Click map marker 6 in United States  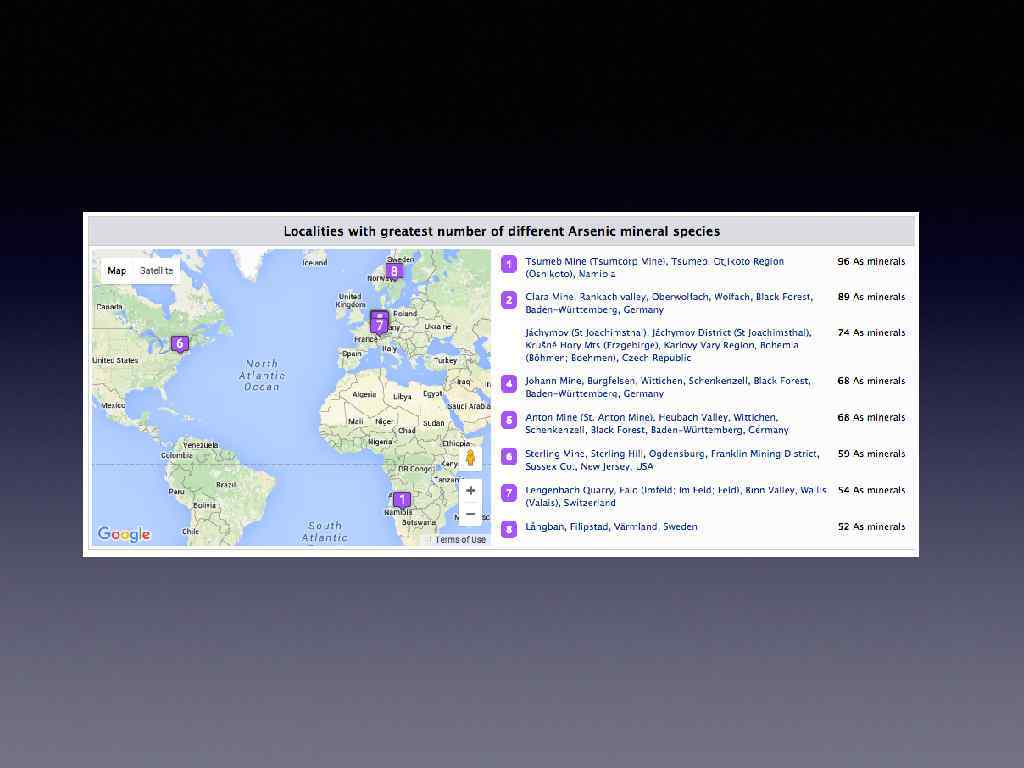(180, 344)
